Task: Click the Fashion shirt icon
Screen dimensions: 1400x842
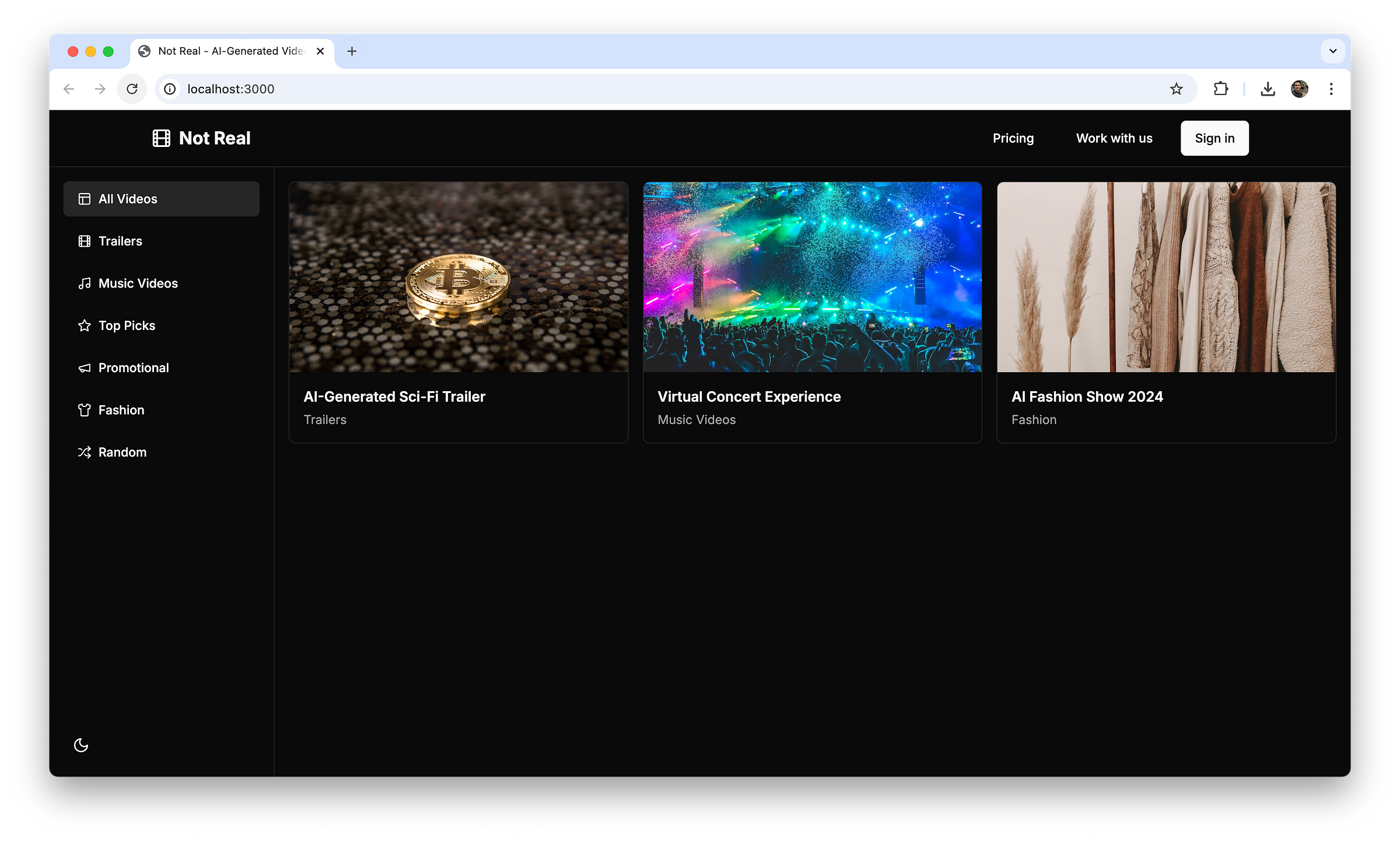Action: click(x=85, y=410)
